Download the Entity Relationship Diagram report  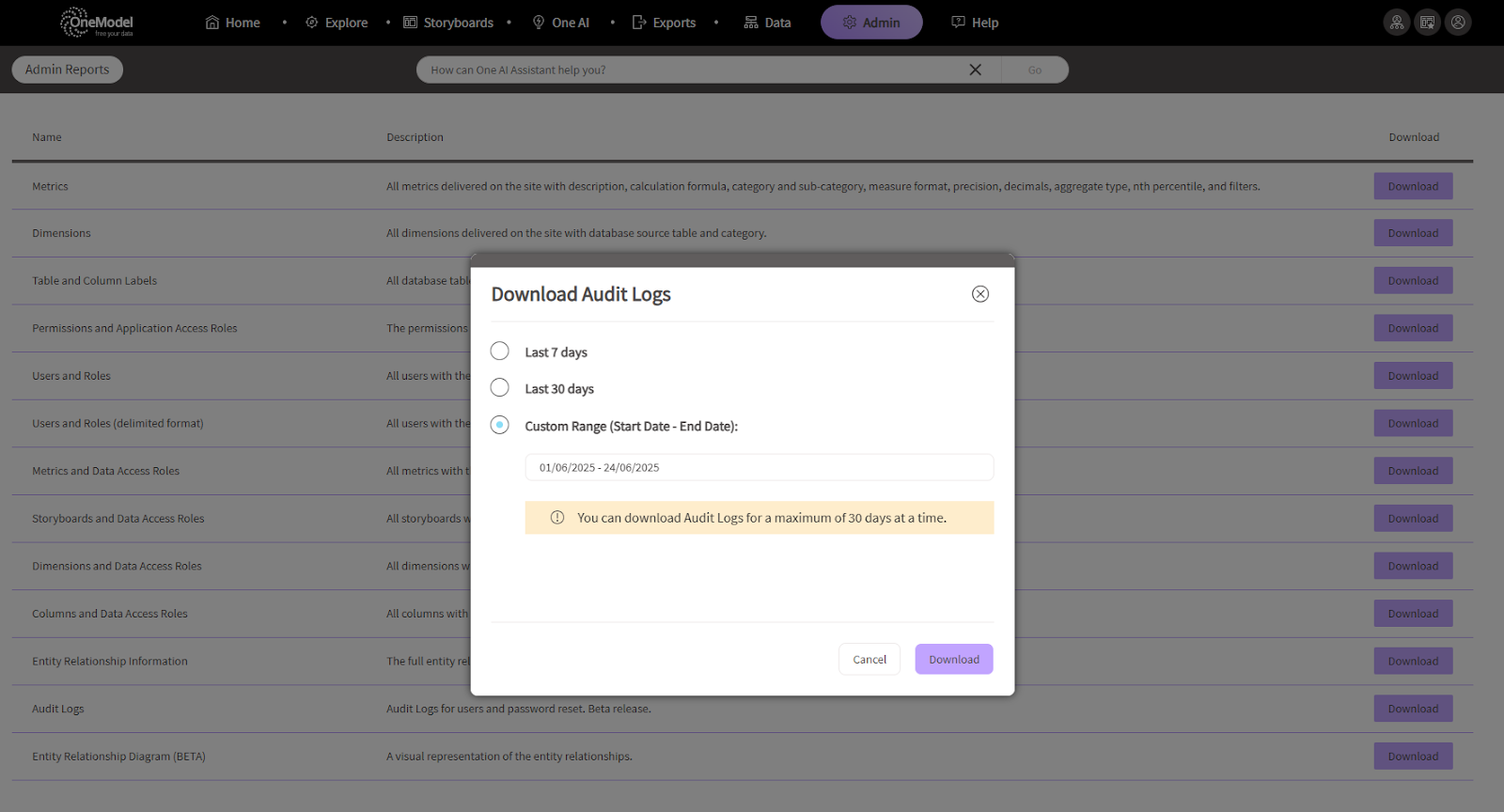1412,757
